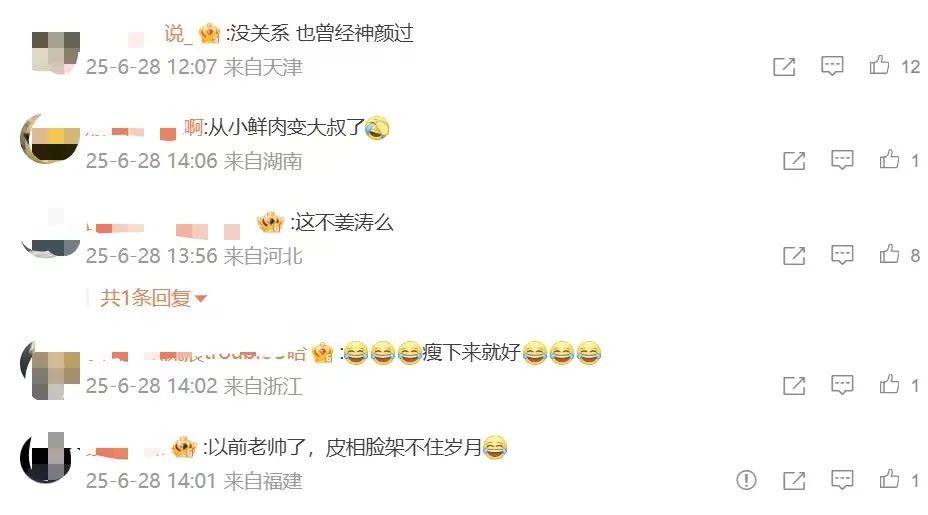This screenshot has height=515, width=928.
Task: Like the 这不姜涛么 comment
Action: 889,254
